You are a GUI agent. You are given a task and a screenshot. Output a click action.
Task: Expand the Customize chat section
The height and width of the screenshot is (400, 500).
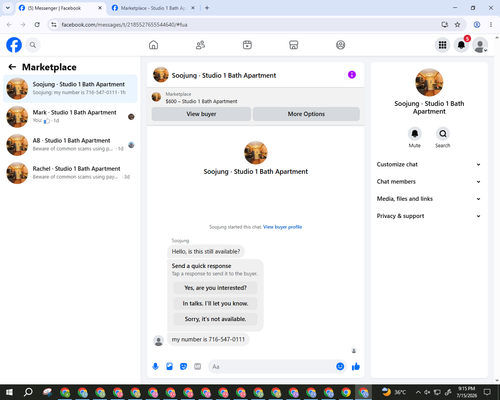point(429,164)
